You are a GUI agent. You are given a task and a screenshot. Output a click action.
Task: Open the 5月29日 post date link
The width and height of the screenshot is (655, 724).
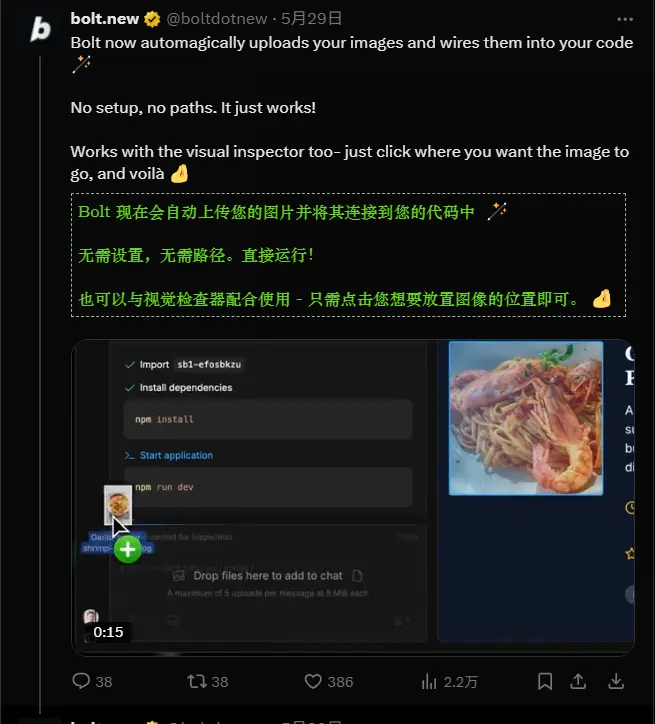(312, 19)
